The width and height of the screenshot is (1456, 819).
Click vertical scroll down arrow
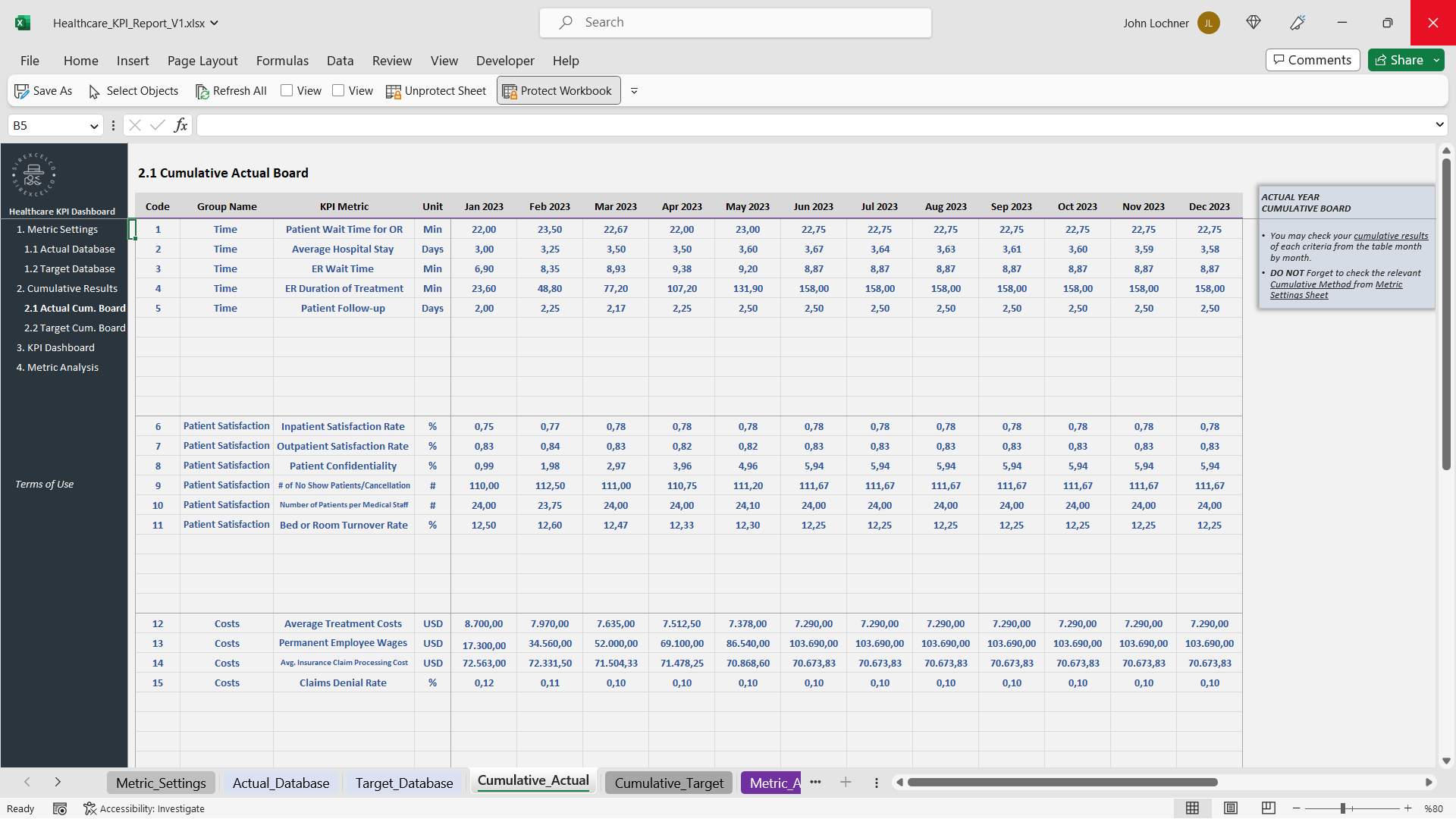click(x=1446, y=761)
